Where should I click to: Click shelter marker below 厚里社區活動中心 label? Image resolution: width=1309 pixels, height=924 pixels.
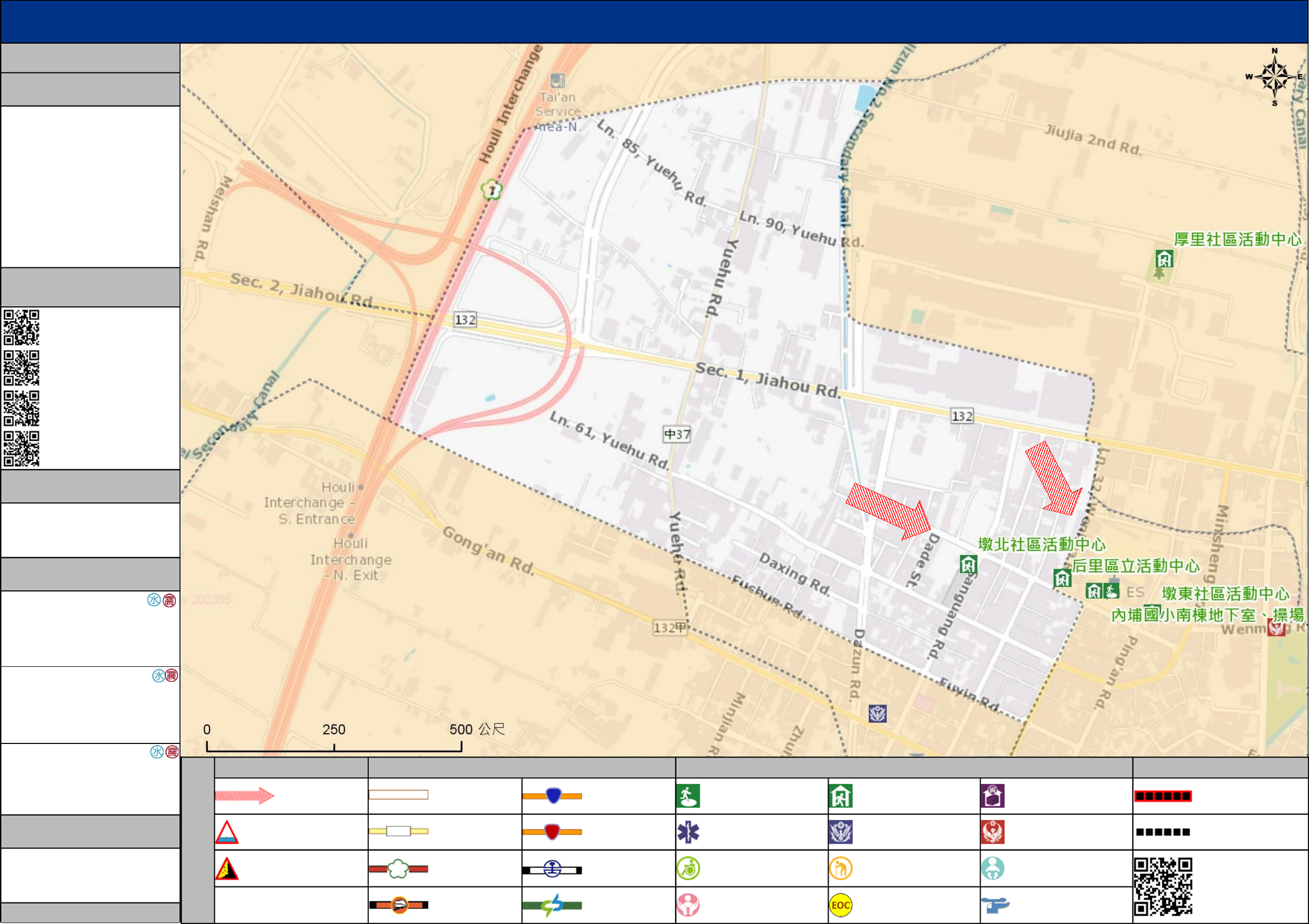(x=1164, y=259)
